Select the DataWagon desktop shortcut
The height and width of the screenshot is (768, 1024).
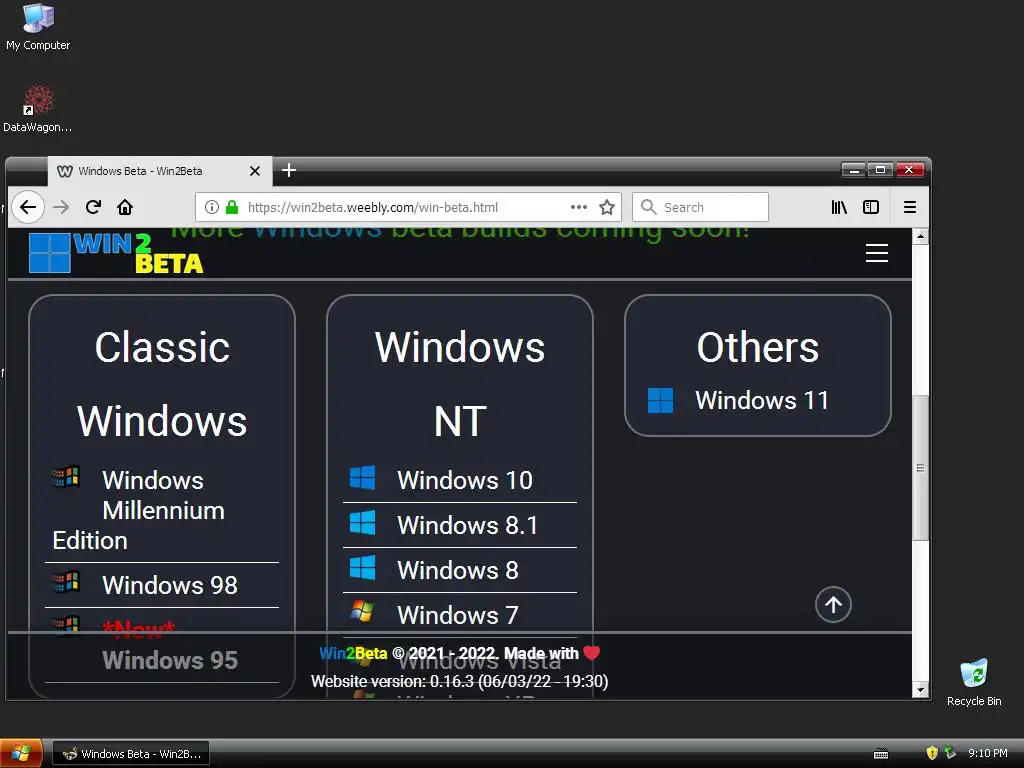coord(38,109)
